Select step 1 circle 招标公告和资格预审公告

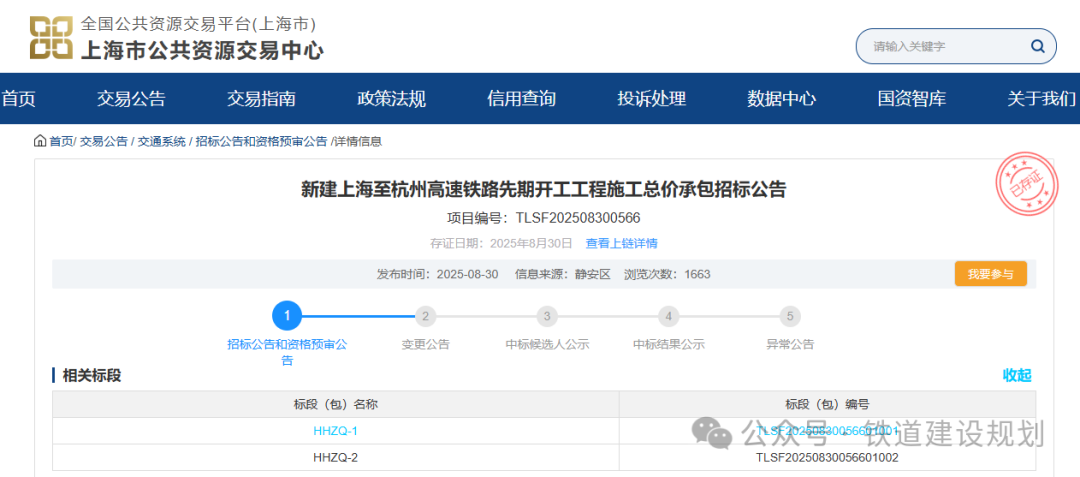(287, 316)
